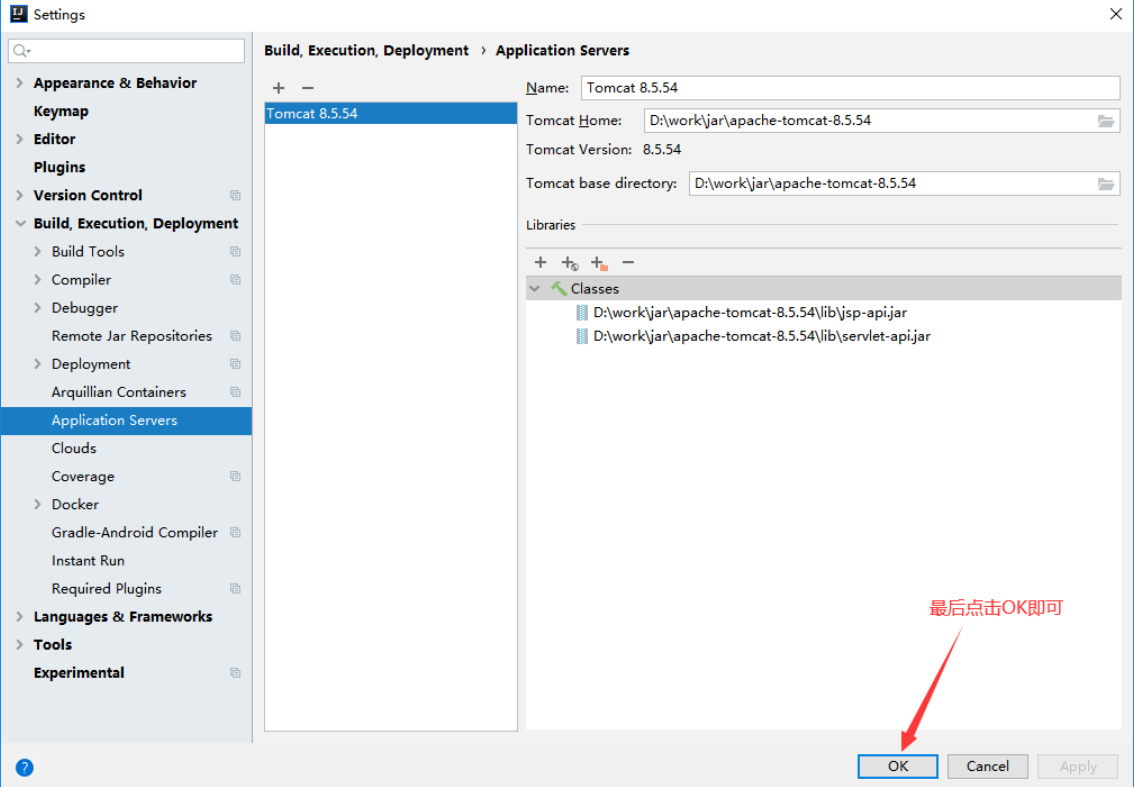Click the Tomcat base directory field
Viewport: 1134px width, 787px height.
892,184
